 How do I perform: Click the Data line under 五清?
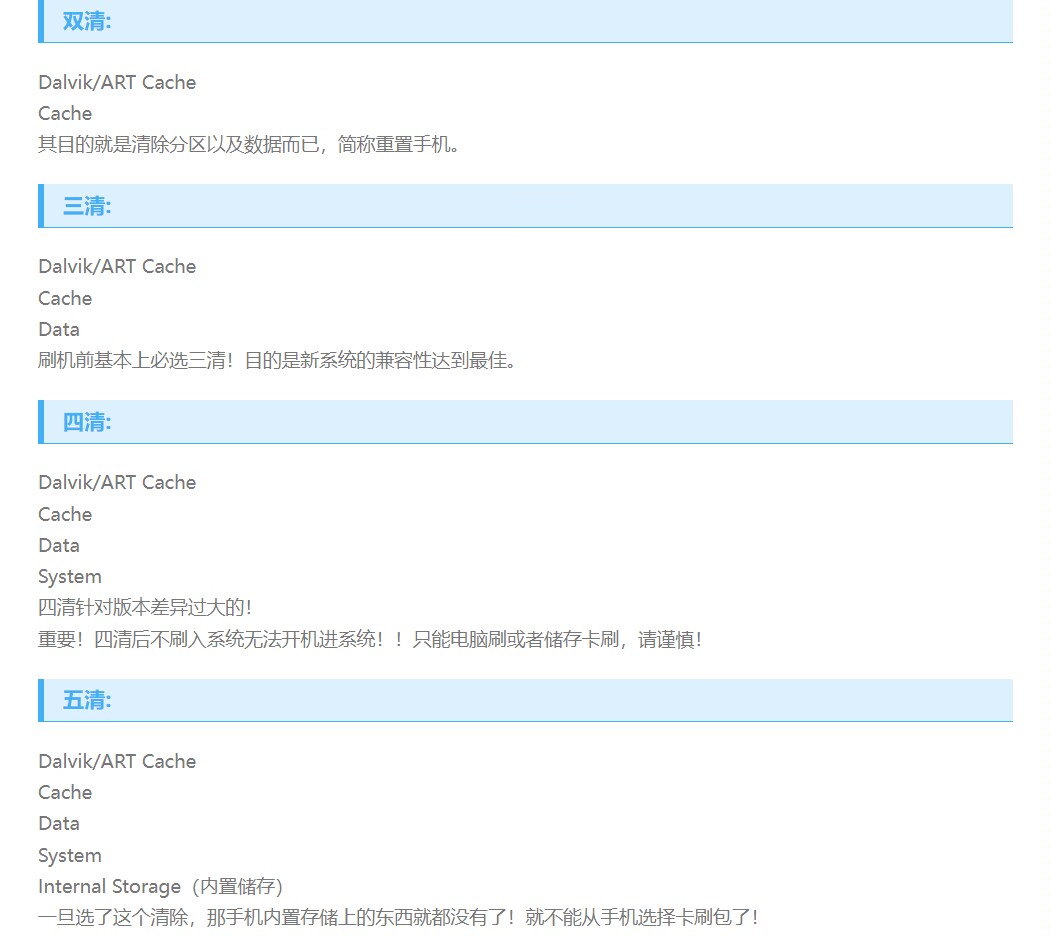(x=59, y=824)
